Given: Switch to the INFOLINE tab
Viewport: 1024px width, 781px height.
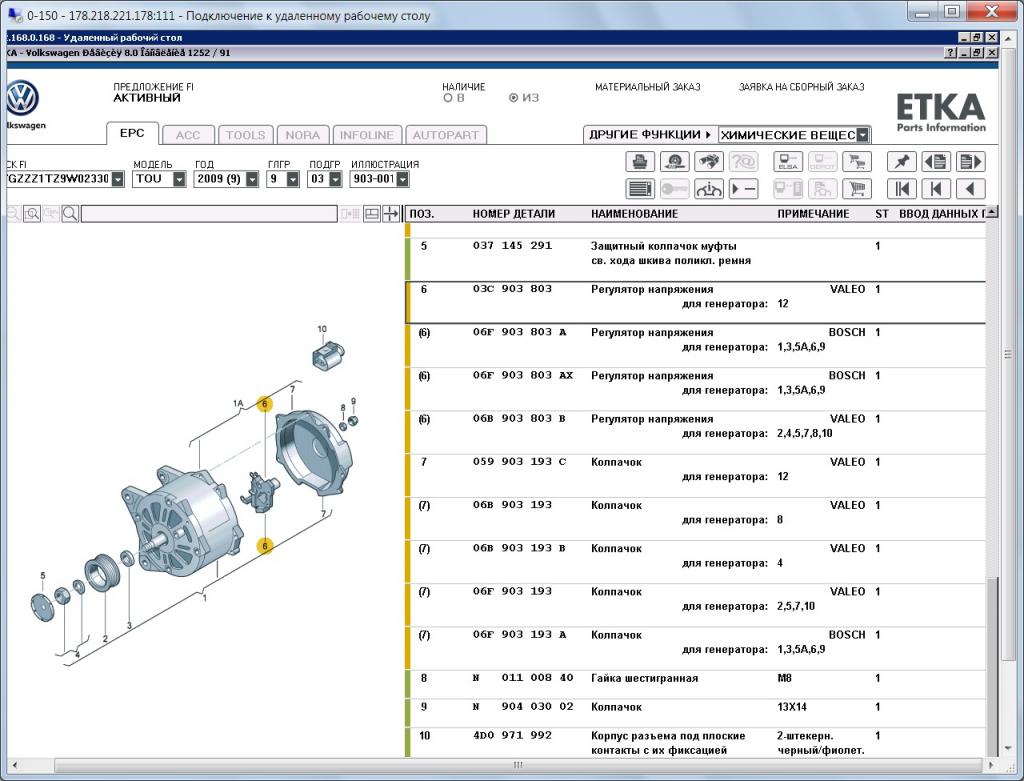Looking at the screenshot, I should (366, 135).
